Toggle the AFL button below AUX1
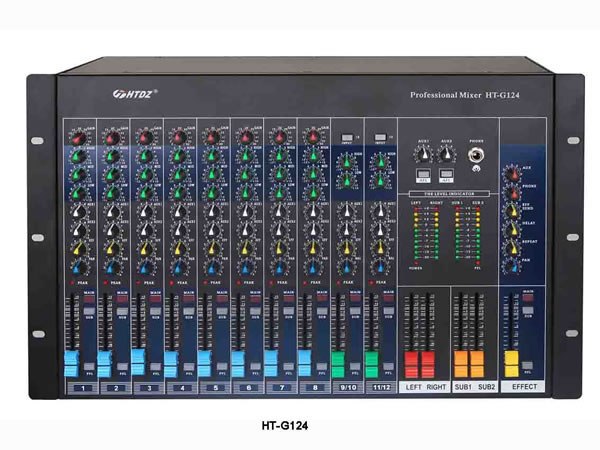 click(424, 174)
